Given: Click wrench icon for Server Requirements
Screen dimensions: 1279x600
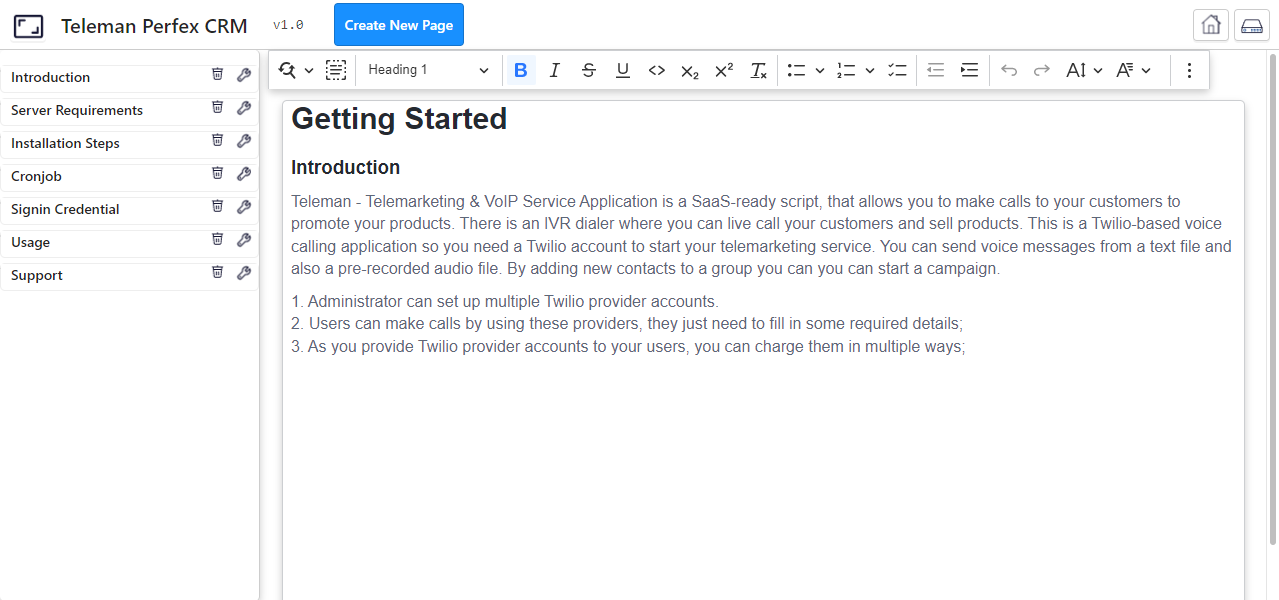Looking at the screenshot, I should tap(243, 108).
